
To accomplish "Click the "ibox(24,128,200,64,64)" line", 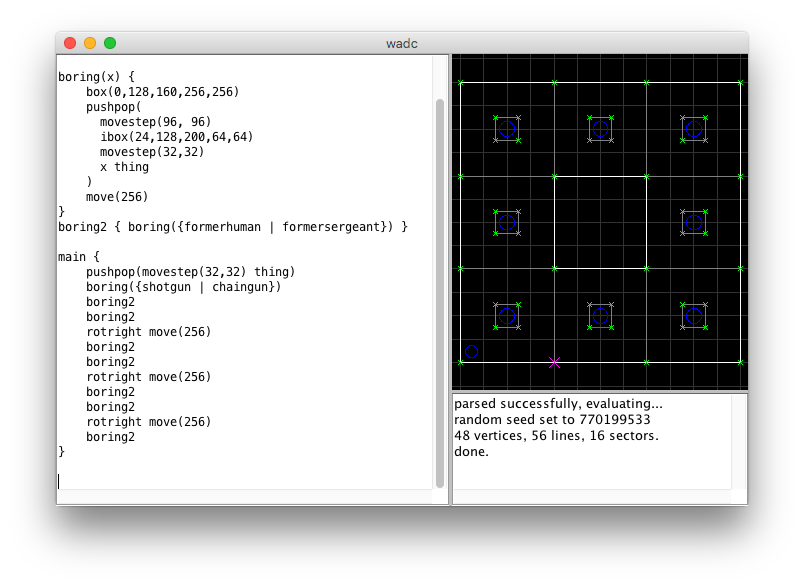I will (x=176, y=137).
